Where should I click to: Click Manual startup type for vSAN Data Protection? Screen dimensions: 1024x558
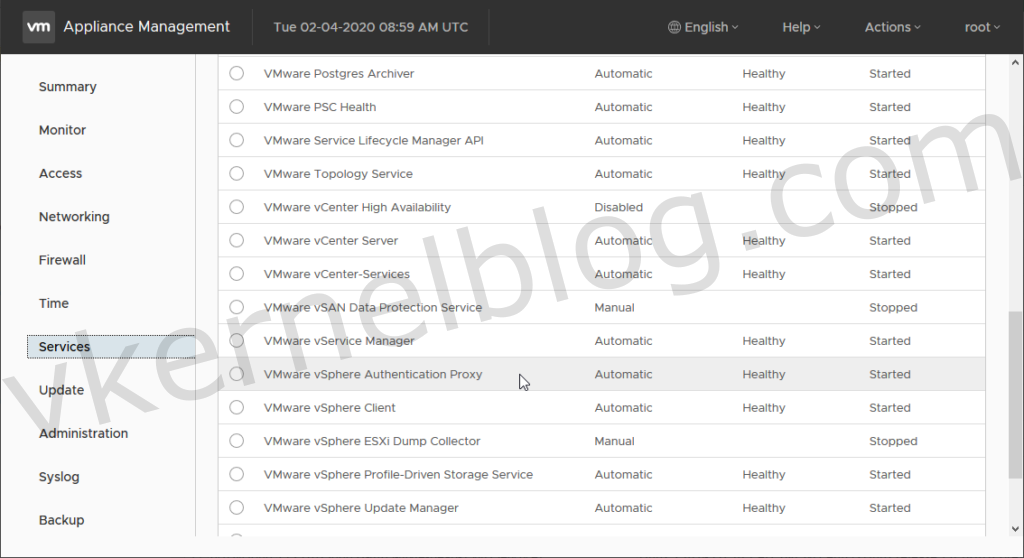click(614, 306)
